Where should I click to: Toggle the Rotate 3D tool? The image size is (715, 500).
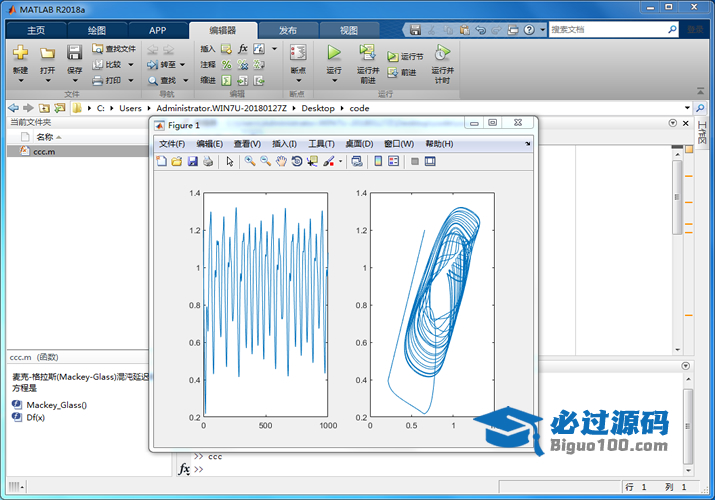(297, 161)
